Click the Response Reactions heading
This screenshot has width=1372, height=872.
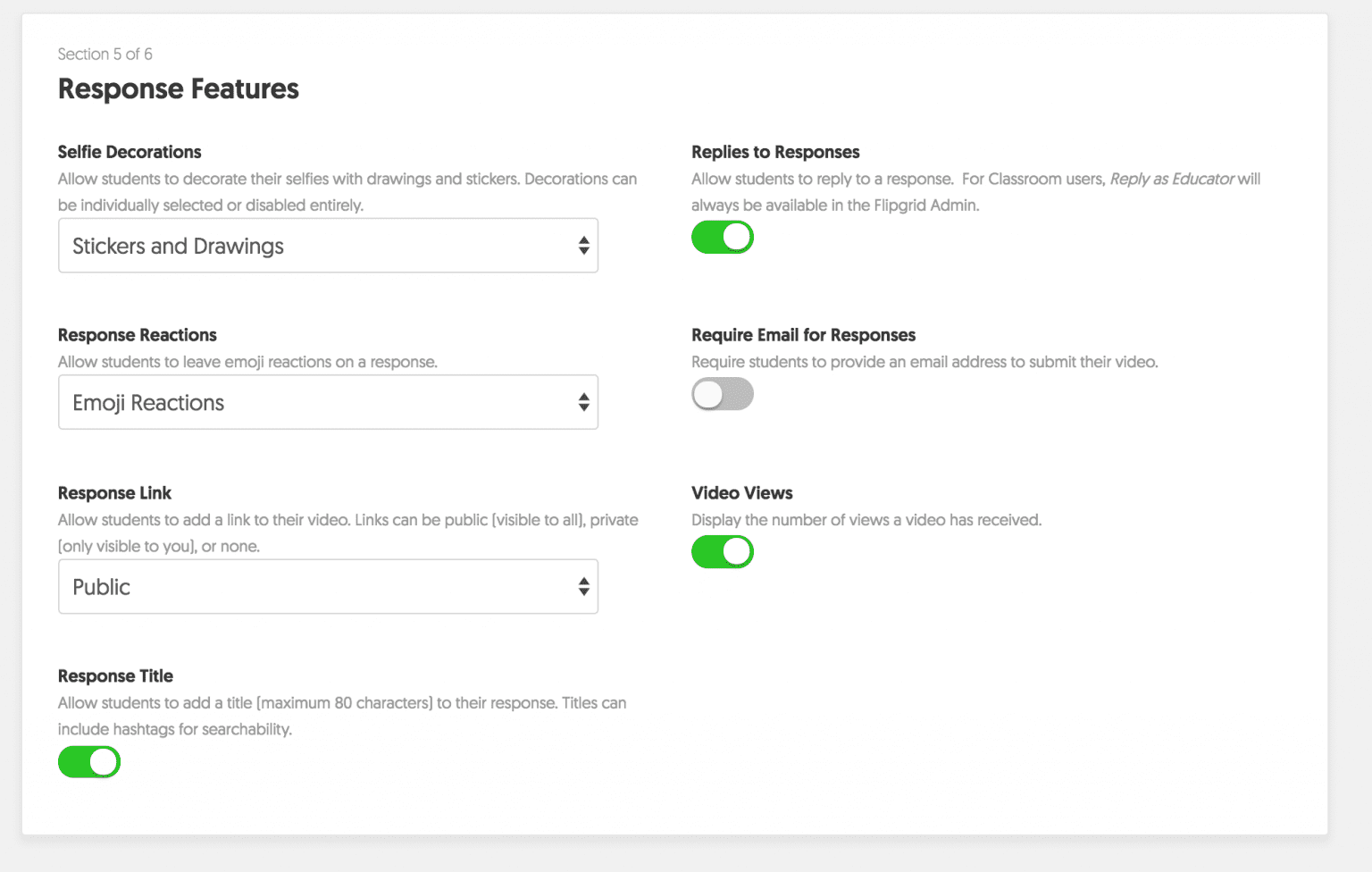[137, 335]
